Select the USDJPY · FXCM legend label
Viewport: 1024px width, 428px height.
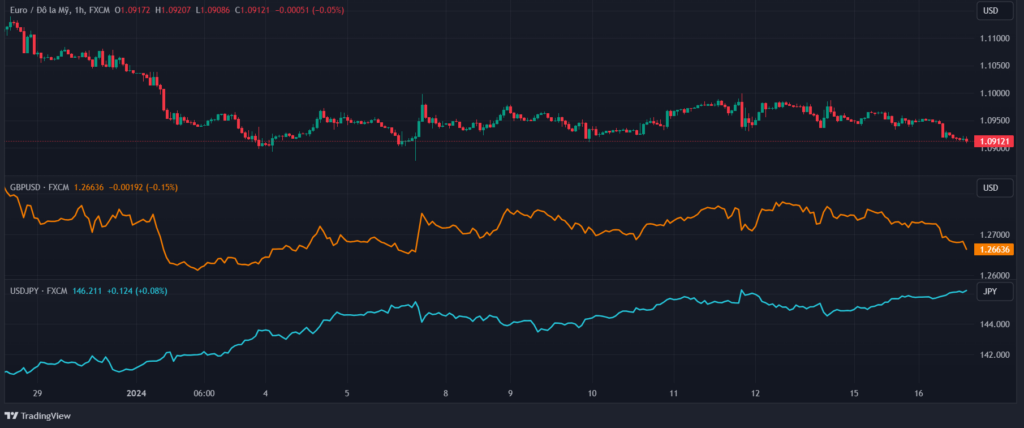(x=38, y=291)
